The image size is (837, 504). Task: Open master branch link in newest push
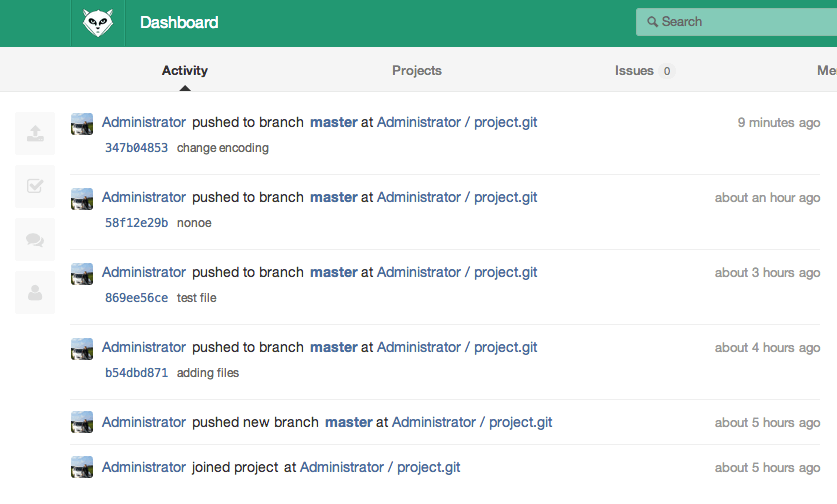tap(334, 122)
